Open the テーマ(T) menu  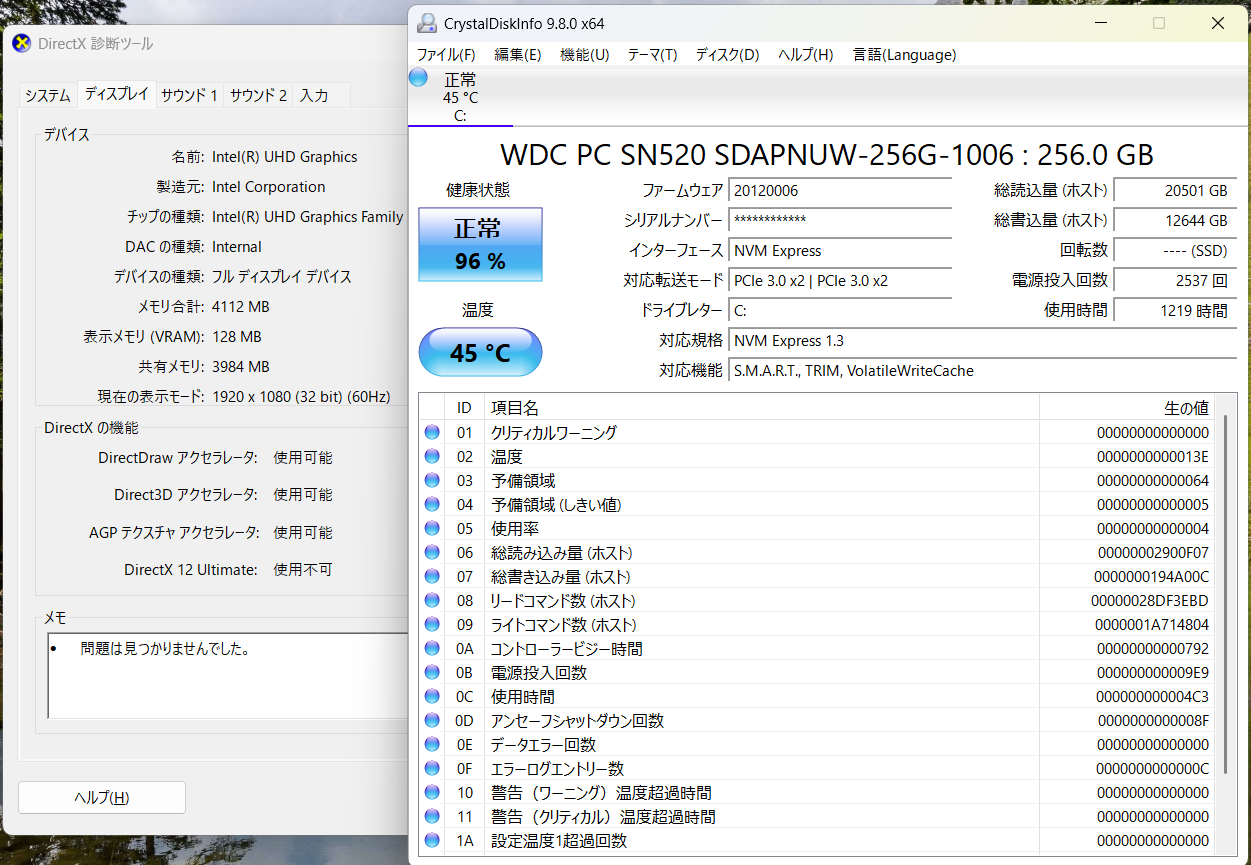click(653, 55)
